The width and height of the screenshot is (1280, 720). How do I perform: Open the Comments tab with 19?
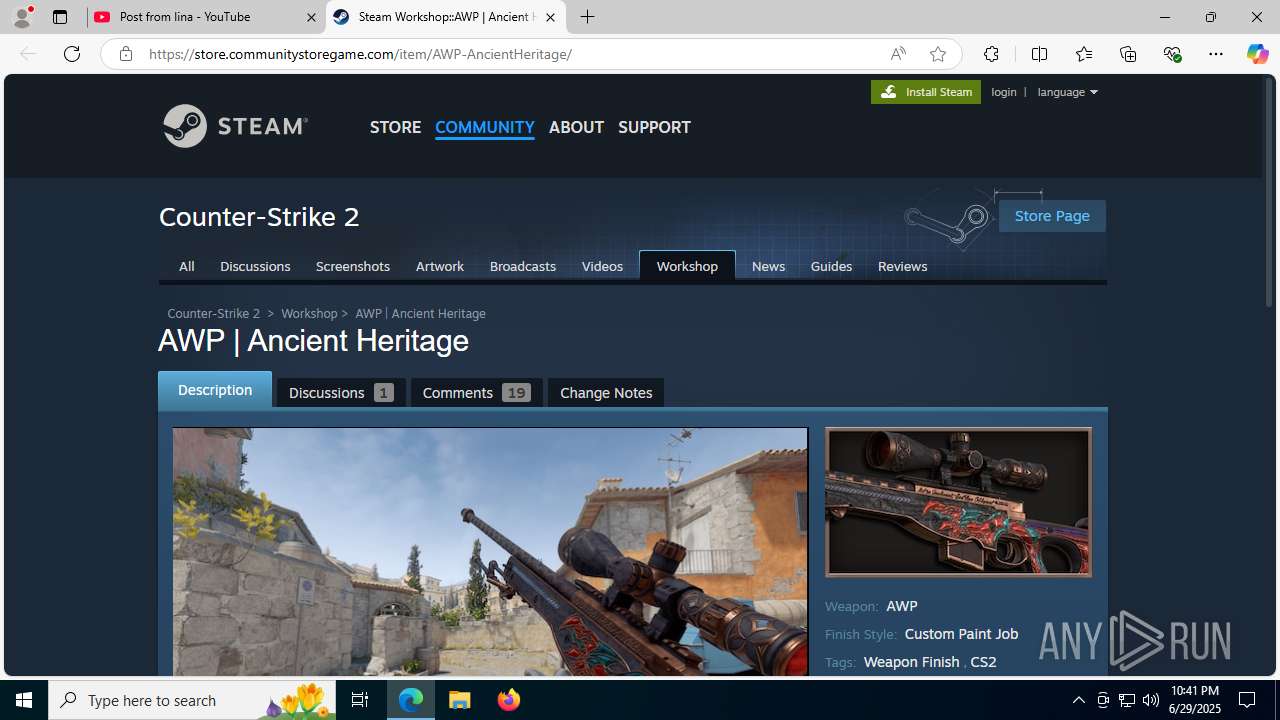pos(476,393)
